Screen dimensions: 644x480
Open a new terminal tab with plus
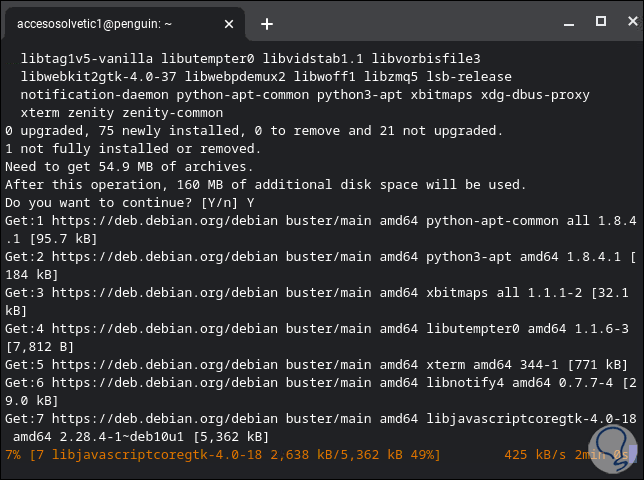click(x=267, y=23)
